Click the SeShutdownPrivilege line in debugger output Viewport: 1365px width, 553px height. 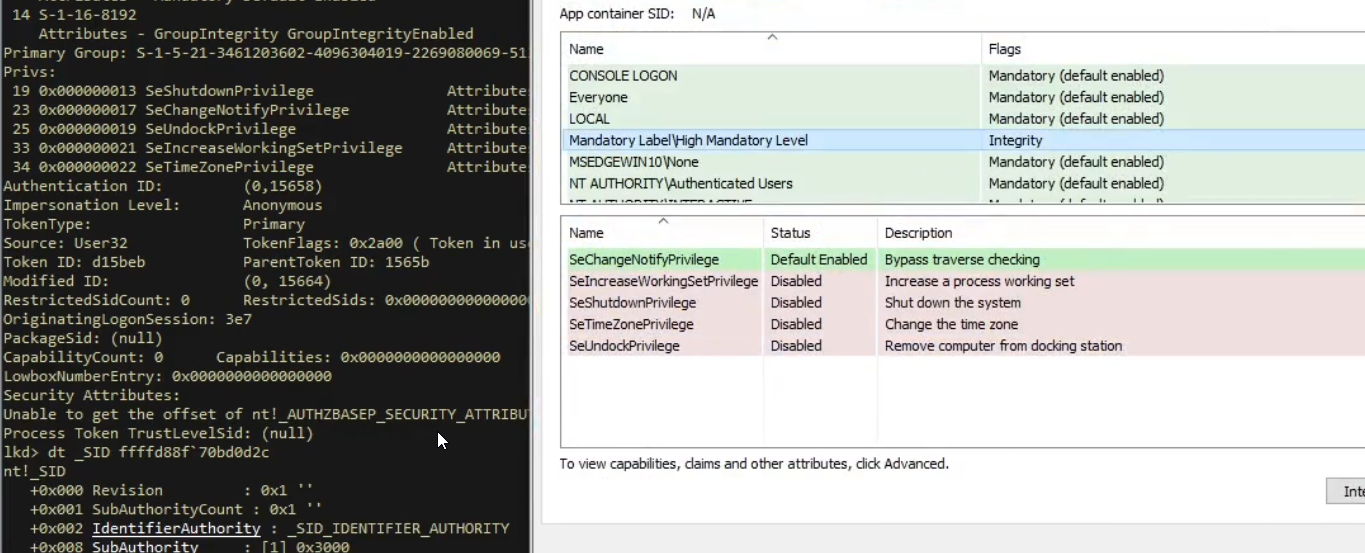[x=266, y=91]
